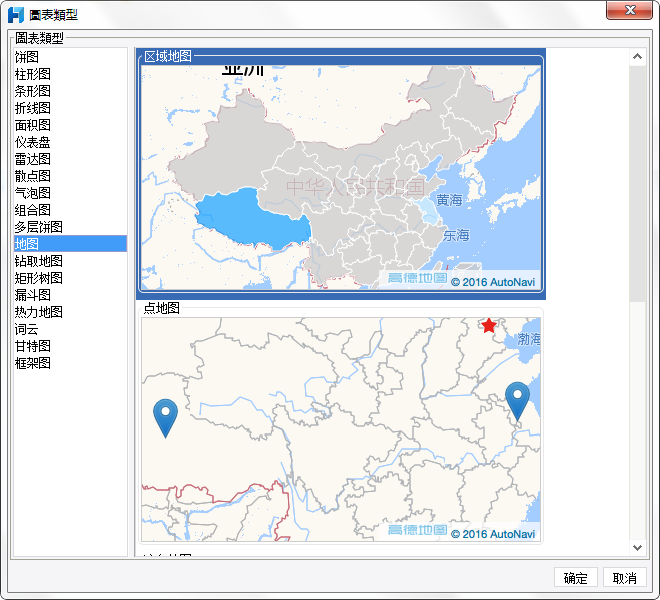Select 饼图 chart type
The width and height of the screenshot is (660, 600).
coord(70,57)
